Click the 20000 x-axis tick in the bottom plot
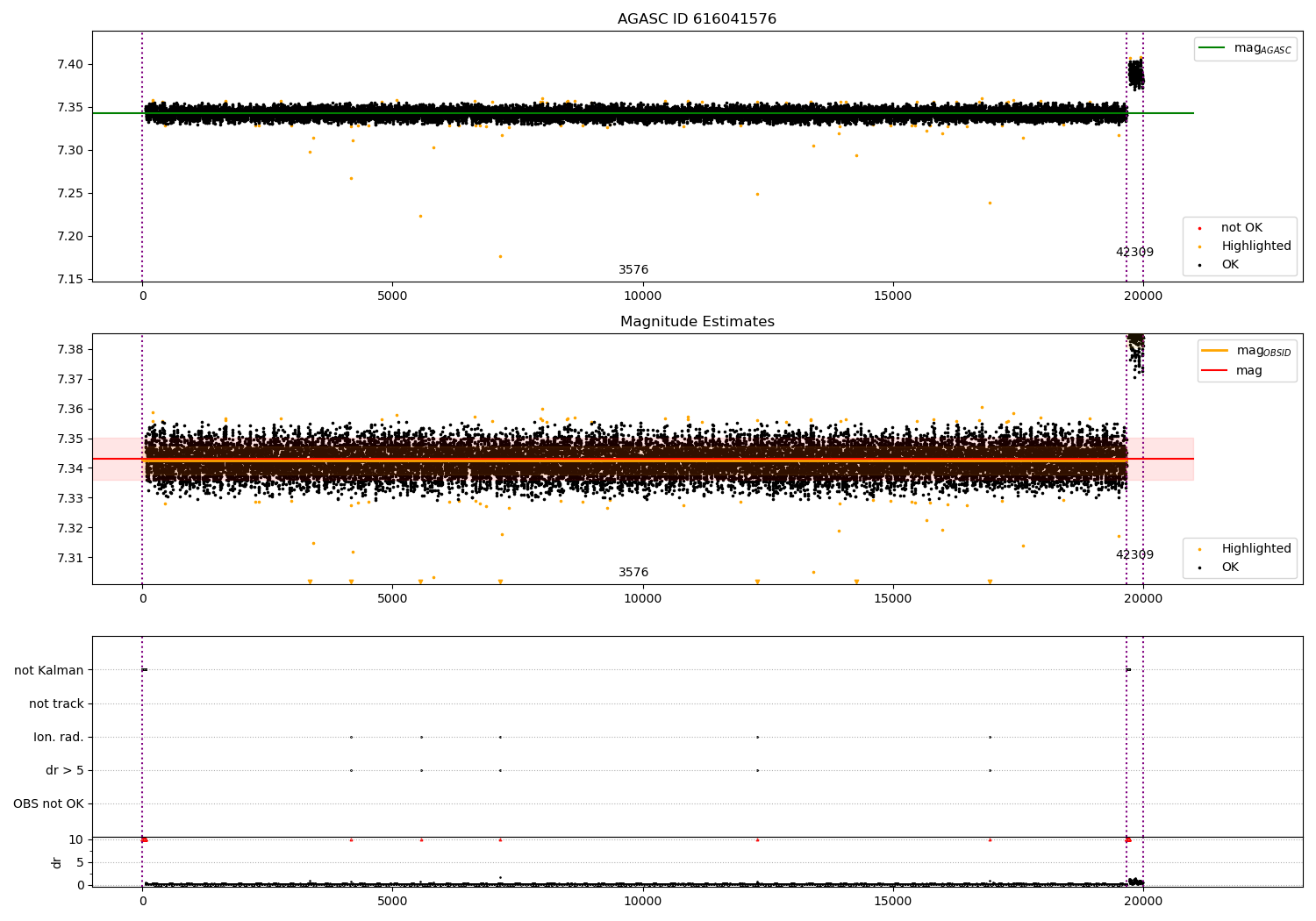The image size is (1316, 921). [x=1143, y=902]
